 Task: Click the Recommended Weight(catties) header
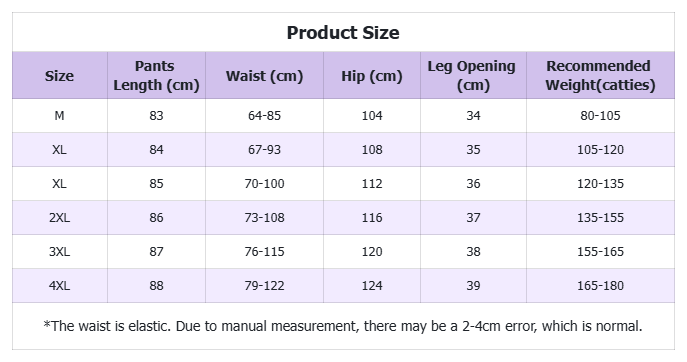click(600, 75)
